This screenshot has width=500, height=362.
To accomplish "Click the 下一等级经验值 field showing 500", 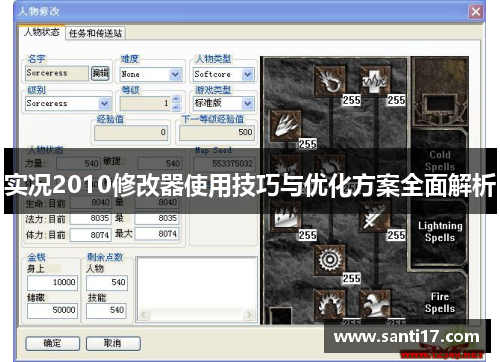I will 217,133.
